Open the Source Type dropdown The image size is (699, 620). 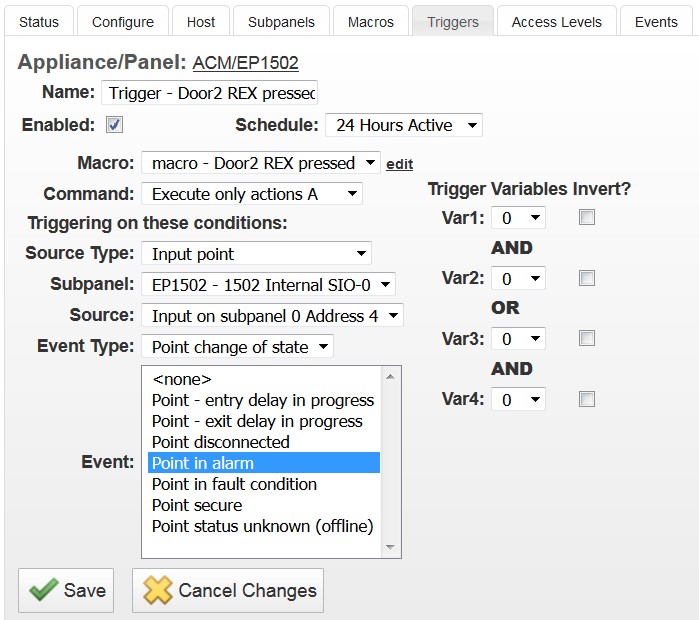255,254
